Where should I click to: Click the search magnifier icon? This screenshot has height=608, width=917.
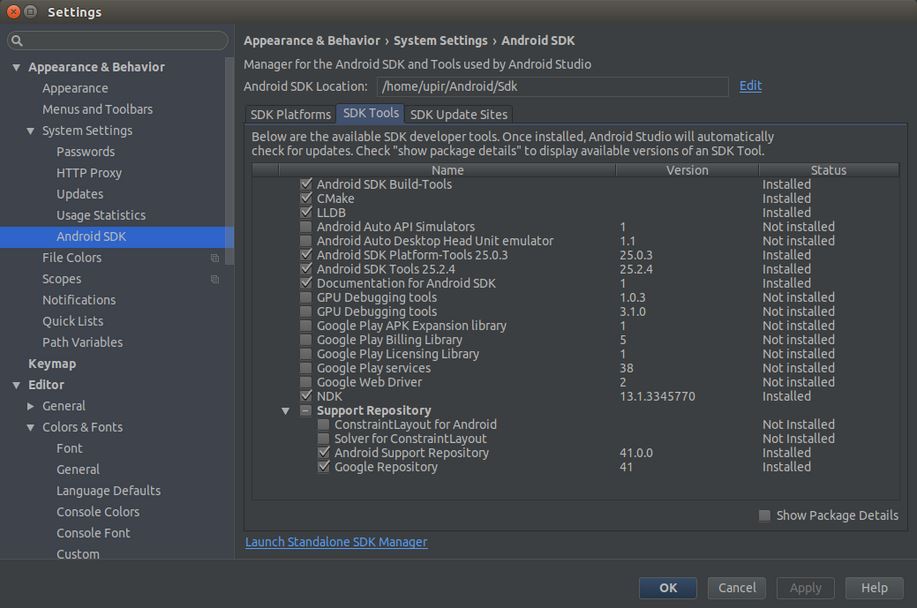click(17, 40)
